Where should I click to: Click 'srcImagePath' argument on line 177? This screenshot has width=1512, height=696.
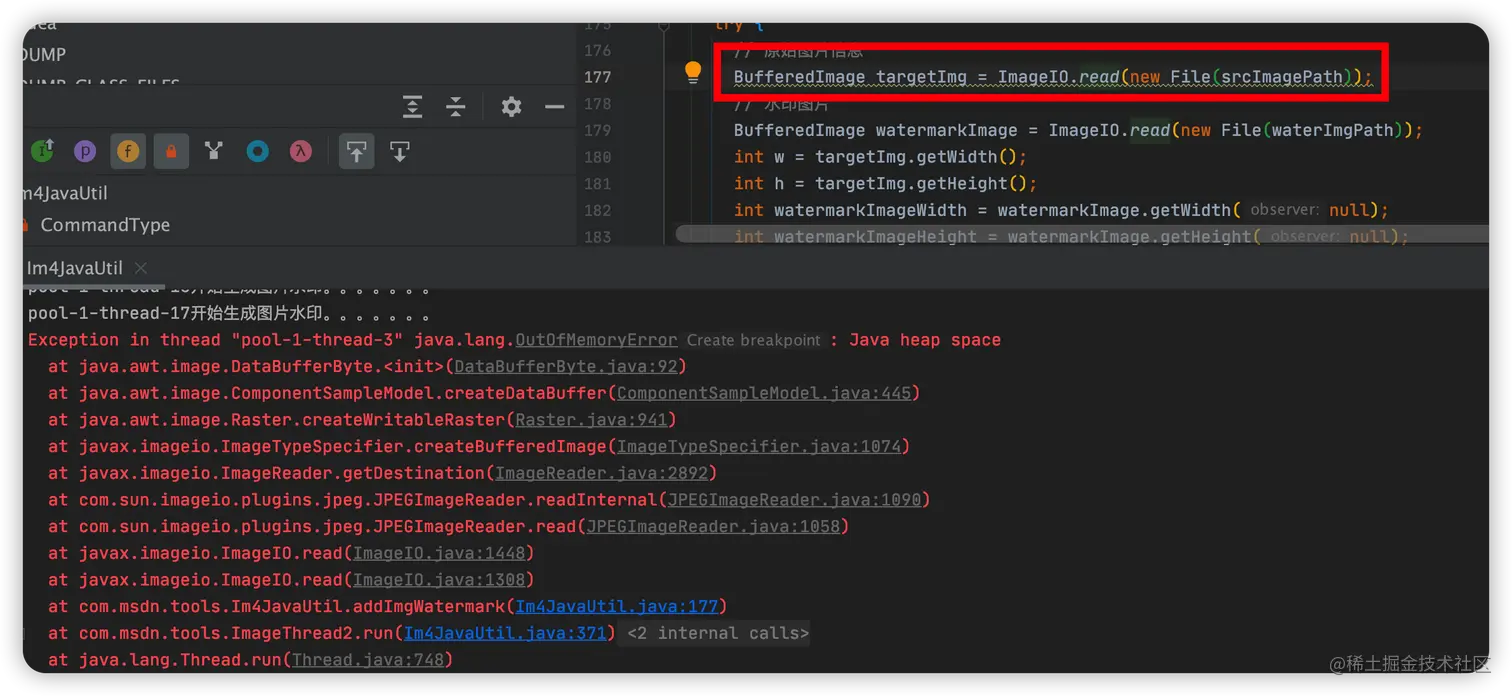[1282, 77]
